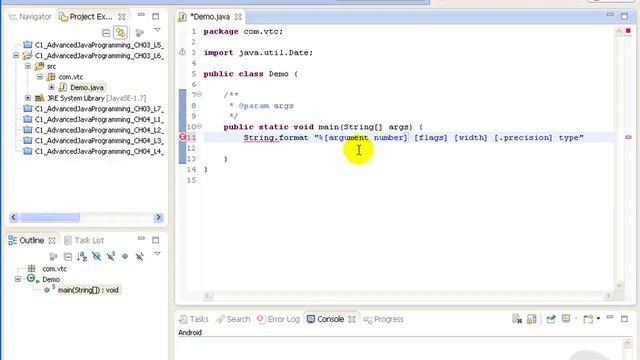Screen dimensions: 640x360
Task: Collapse the Javadoc comment fold at line 7
Action: [x=200, y=94]
